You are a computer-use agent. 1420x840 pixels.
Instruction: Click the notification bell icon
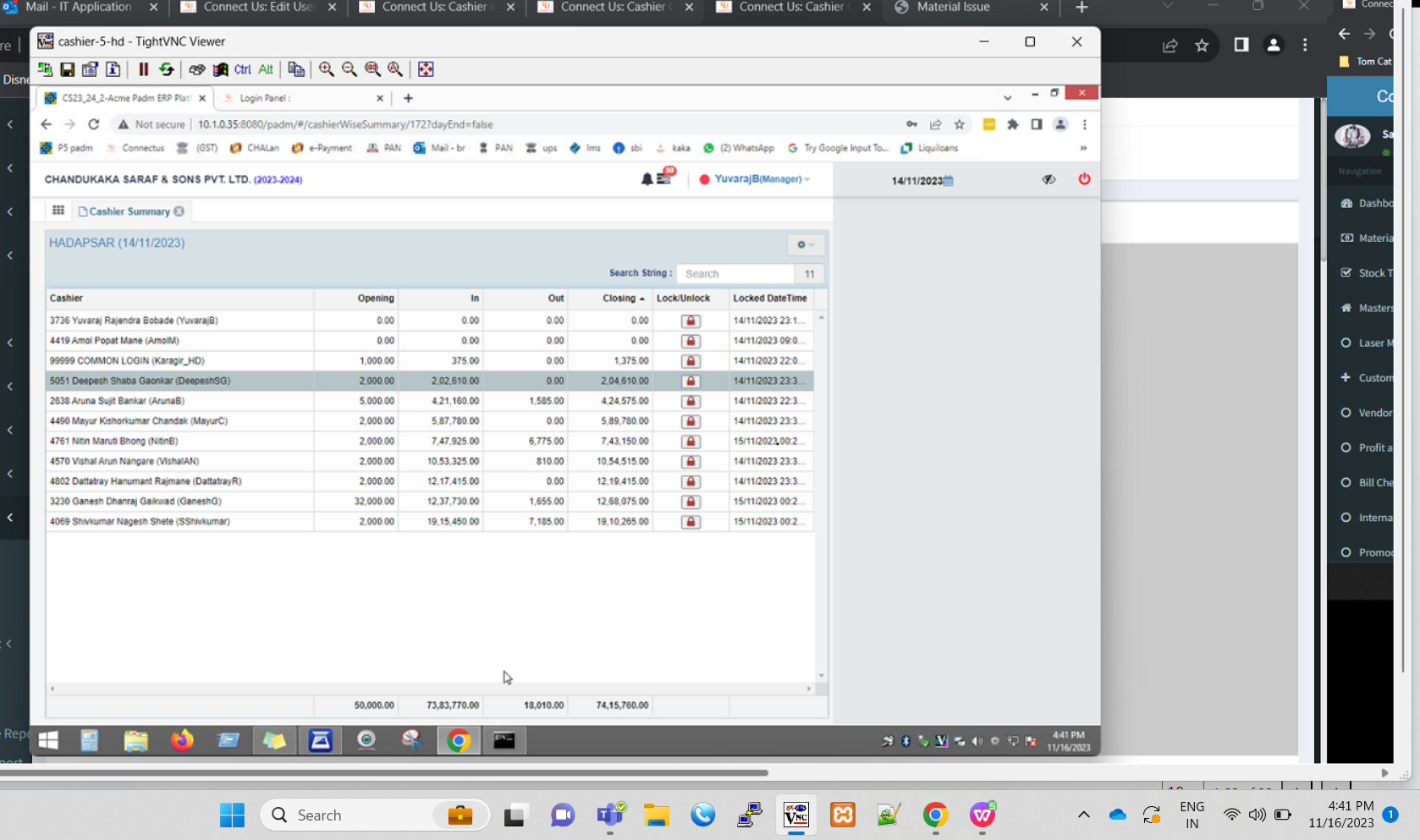click(647, 179)
